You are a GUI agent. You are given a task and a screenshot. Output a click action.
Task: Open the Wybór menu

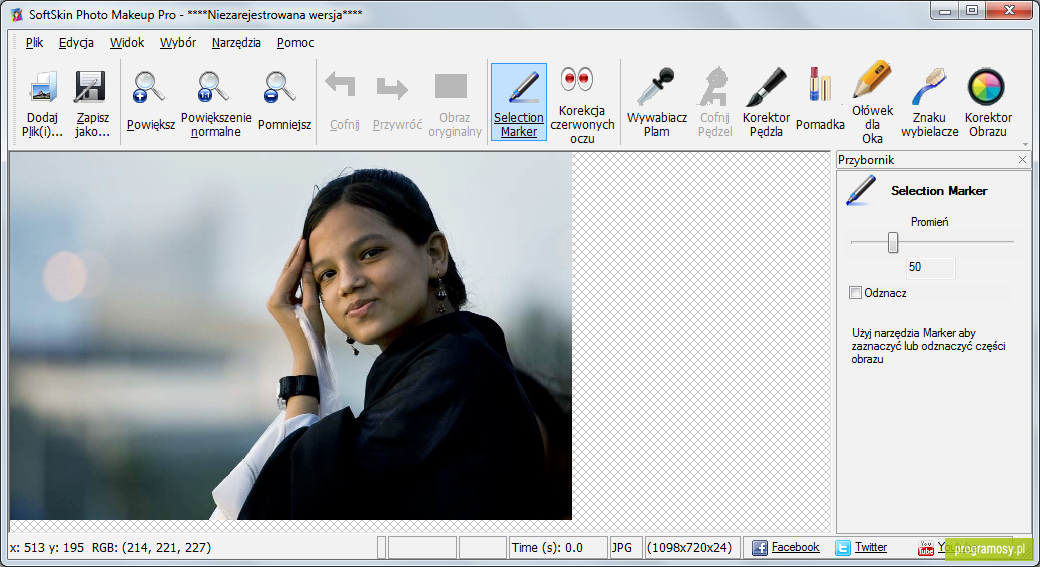(178, 42)
